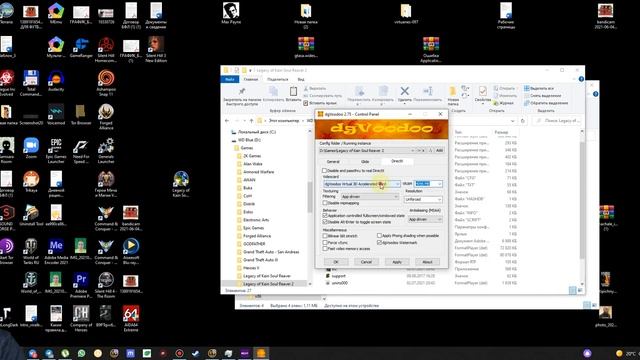
Task: Open the Videocard dropdown in dgVoodoo
Action: click(362, 184)
